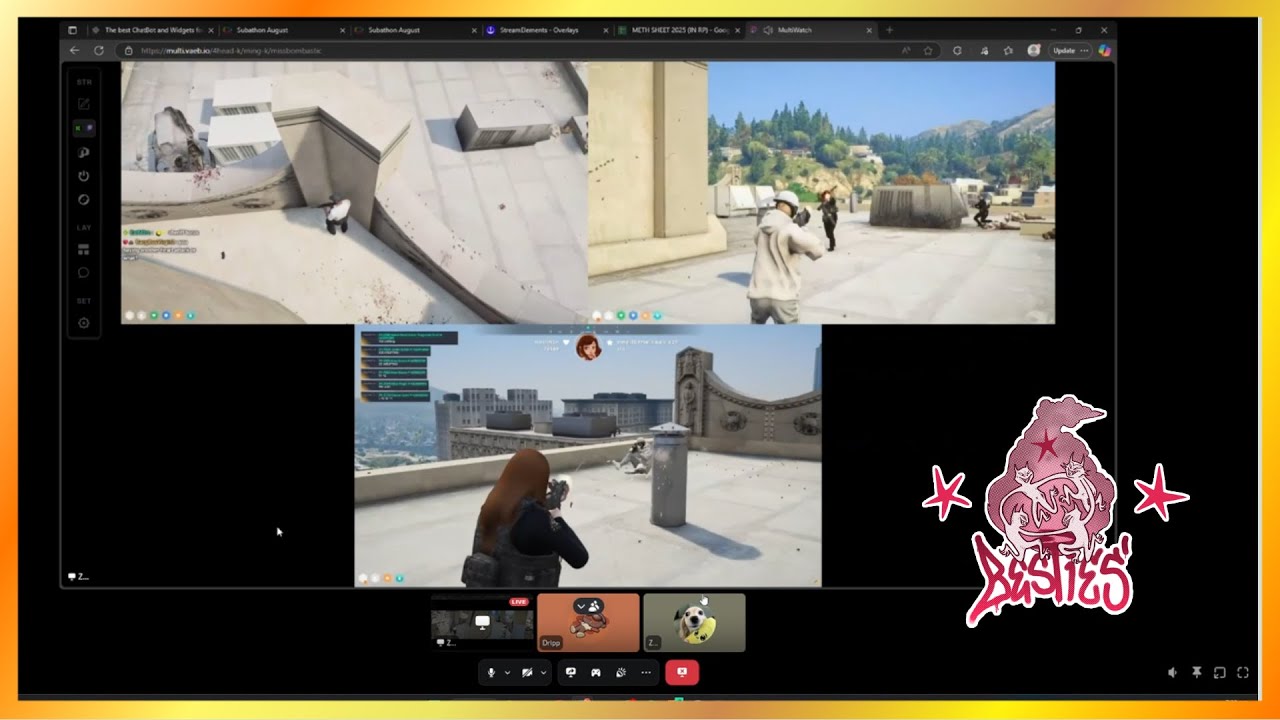The width and height of the screenshot is (1280, 720).
Task: Toggle the camera button in call controls
Action: click(x=527, y=673)
